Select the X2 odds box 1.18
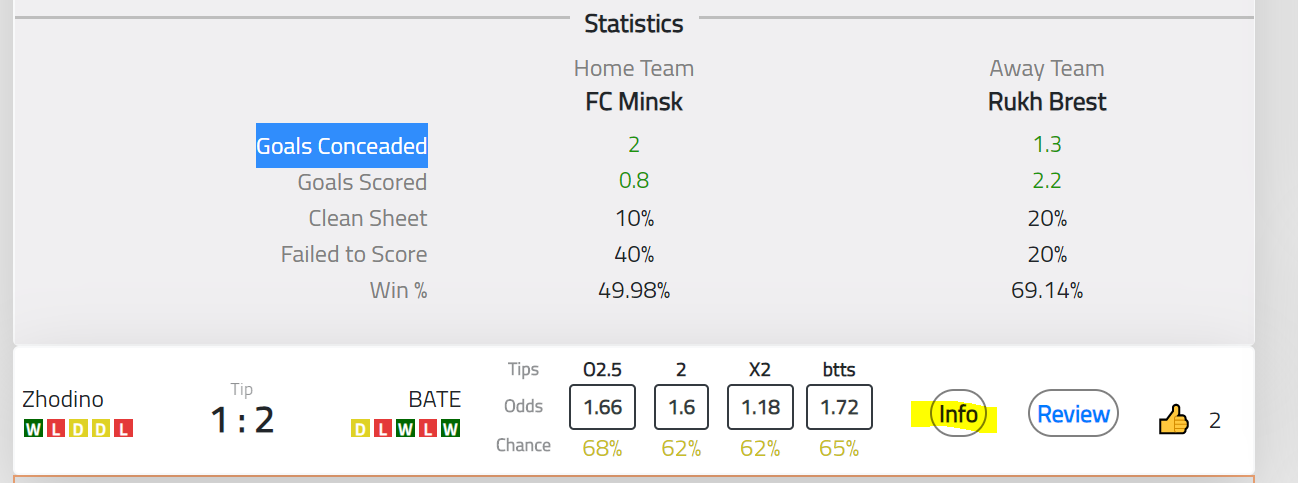Screen dimensions: 1298x483 click(760, 407)
